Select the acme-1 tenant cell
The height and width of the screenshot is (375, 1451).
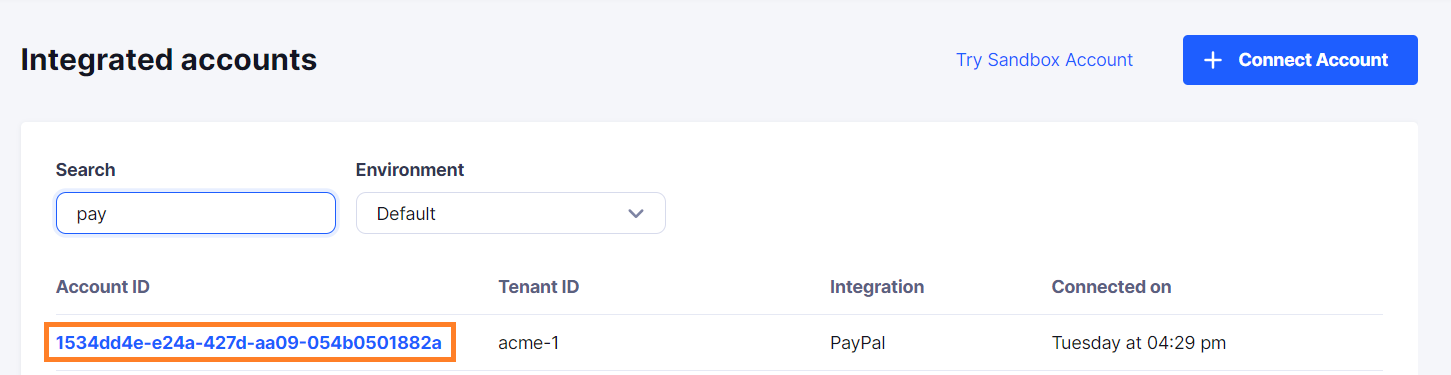click(529, 343)
